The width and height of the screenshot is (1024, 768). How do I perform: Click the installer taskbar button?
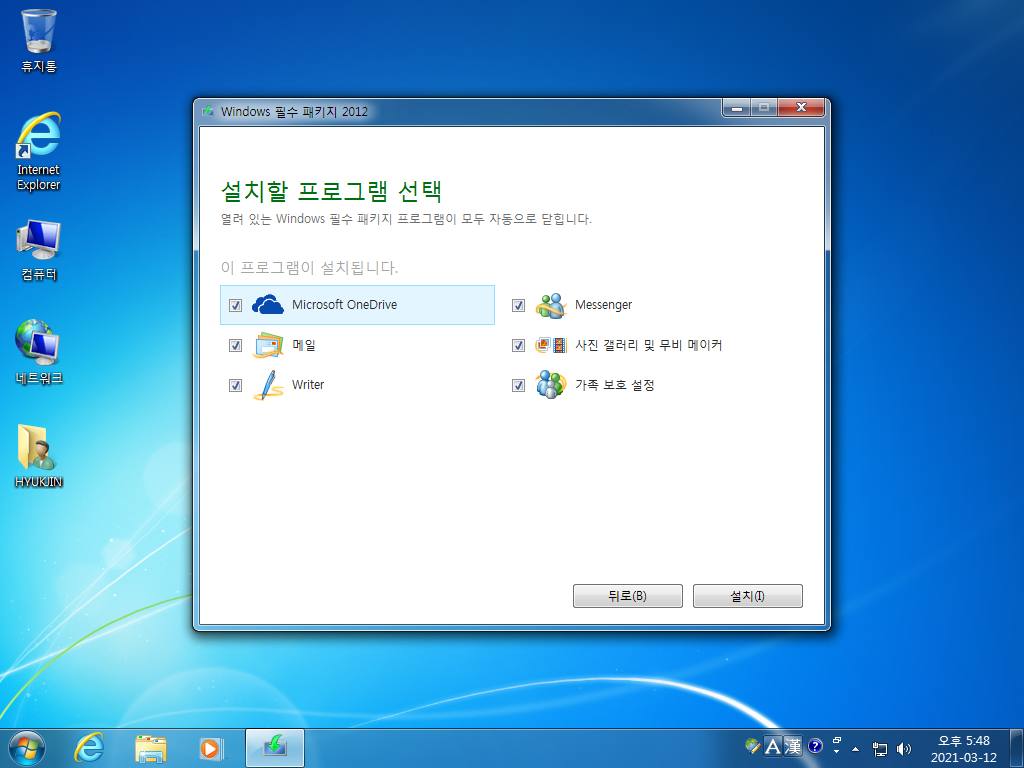(x=275, y=748)
